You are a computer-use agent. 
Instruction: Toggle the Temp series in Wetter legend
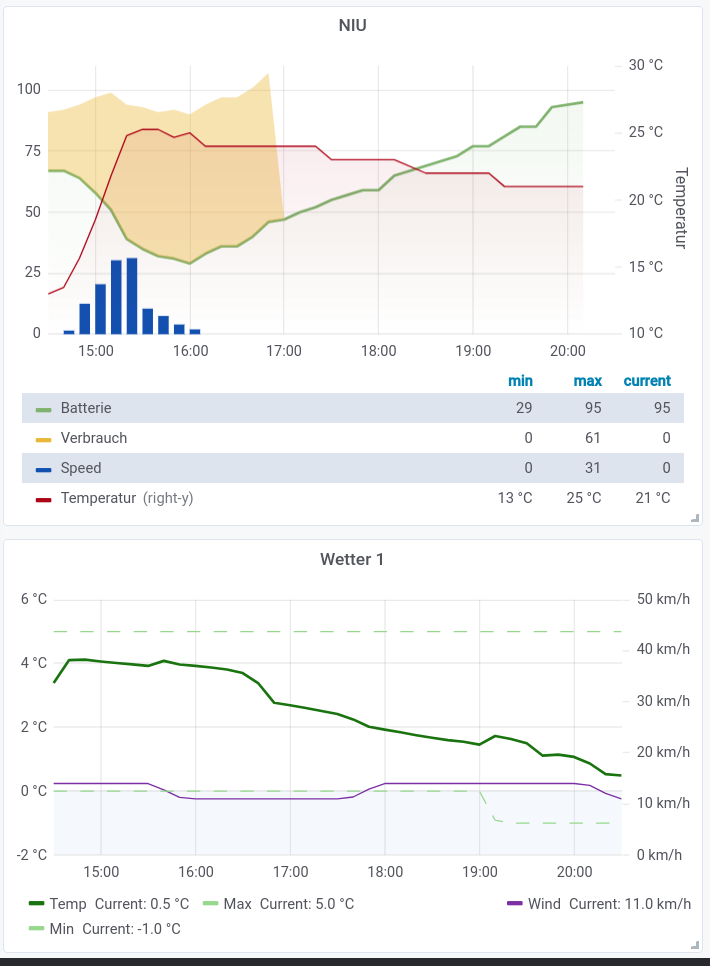pyautogui.click(x=68, y=904)
